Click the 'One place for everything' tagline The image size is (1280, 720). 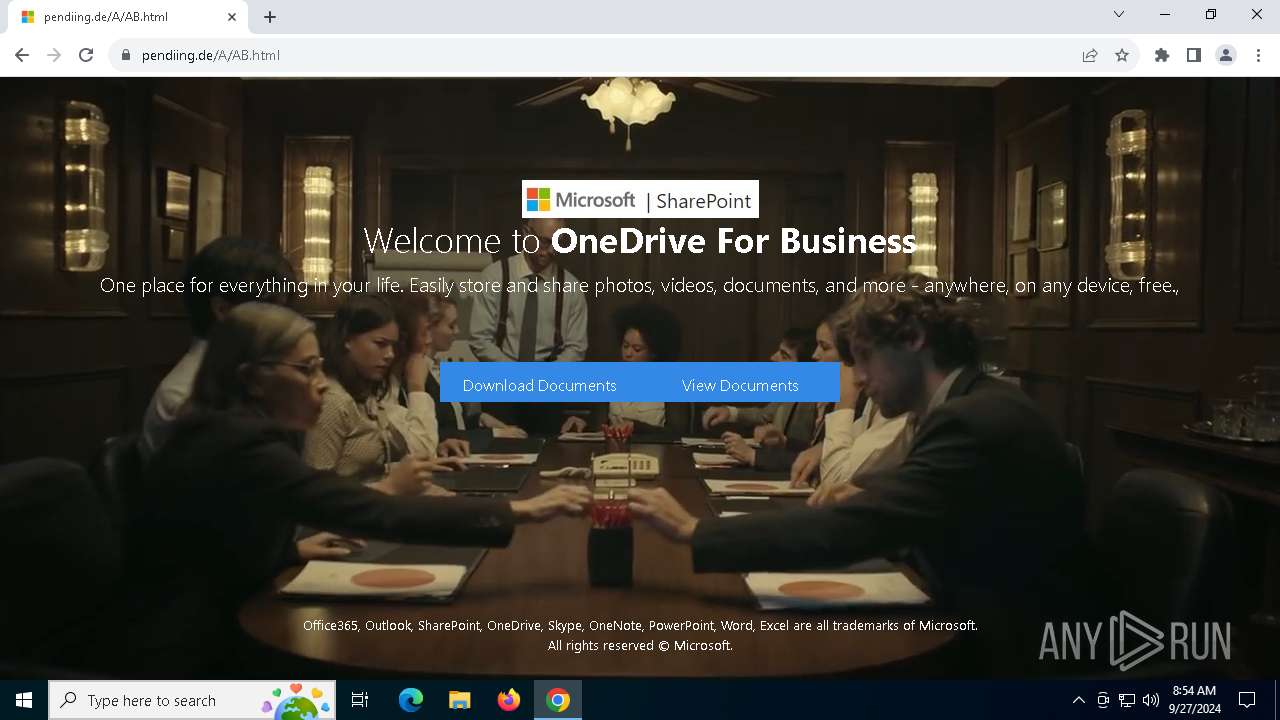(640, 286)
